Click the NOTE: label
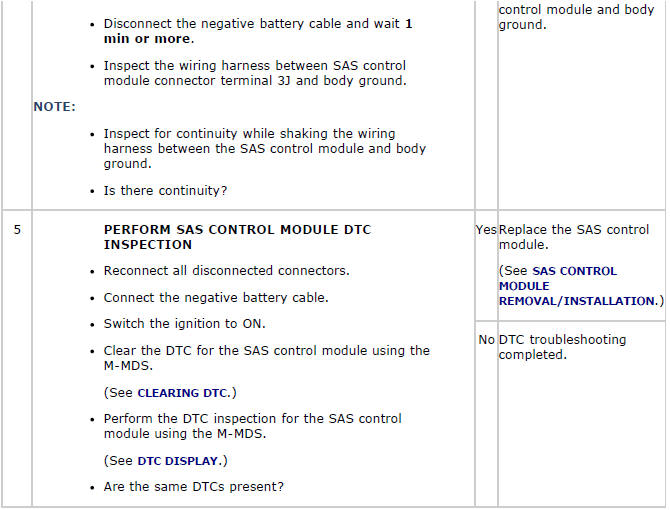Screen dimensions: 670x510 tap(54, 107)
